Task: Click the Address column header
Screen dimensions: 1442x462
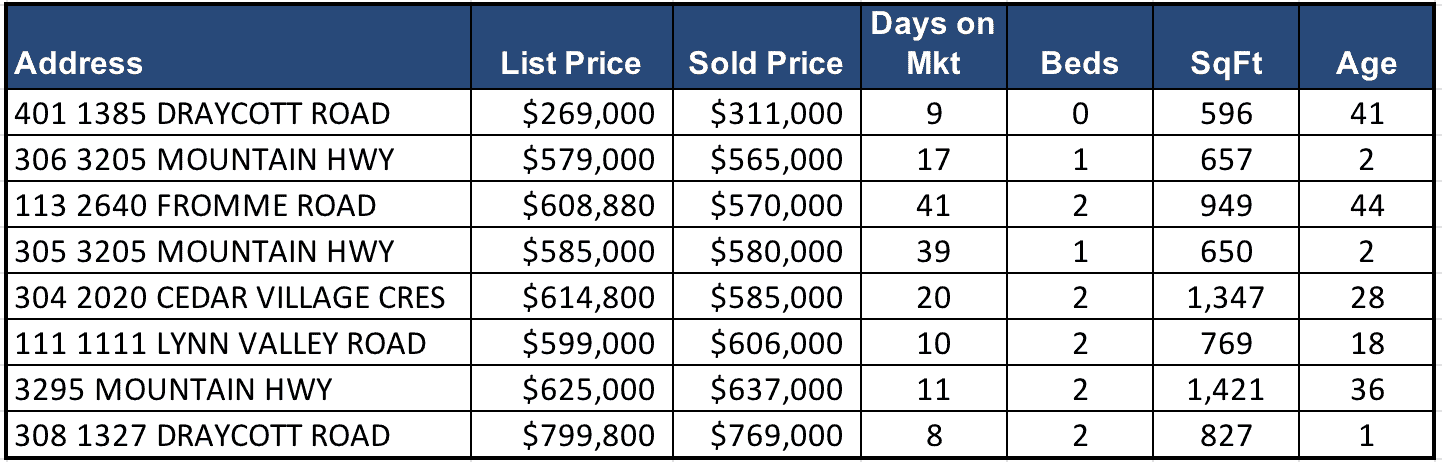Action: pyautogui.click(x=79, y=64)
